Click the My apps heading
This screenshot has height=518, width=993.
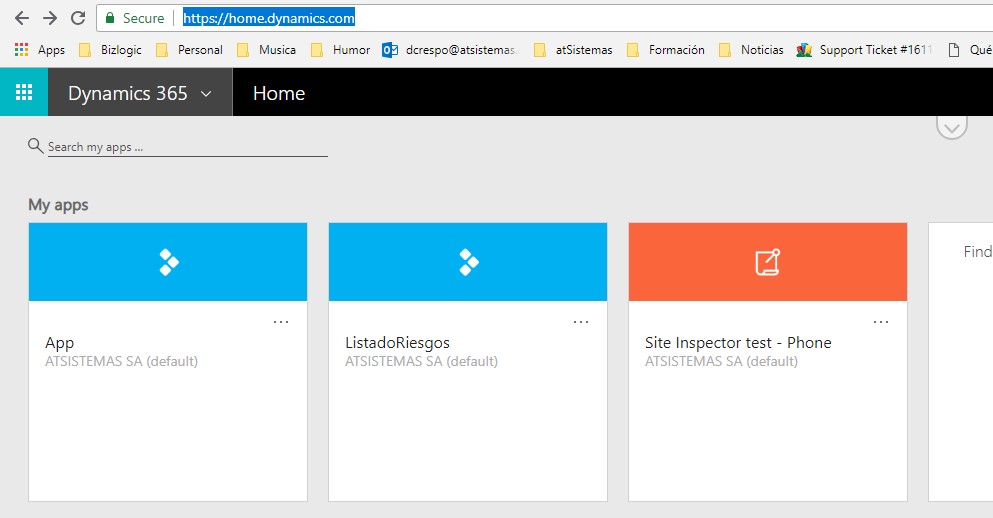pyautogui.click(x=58, y=205)
